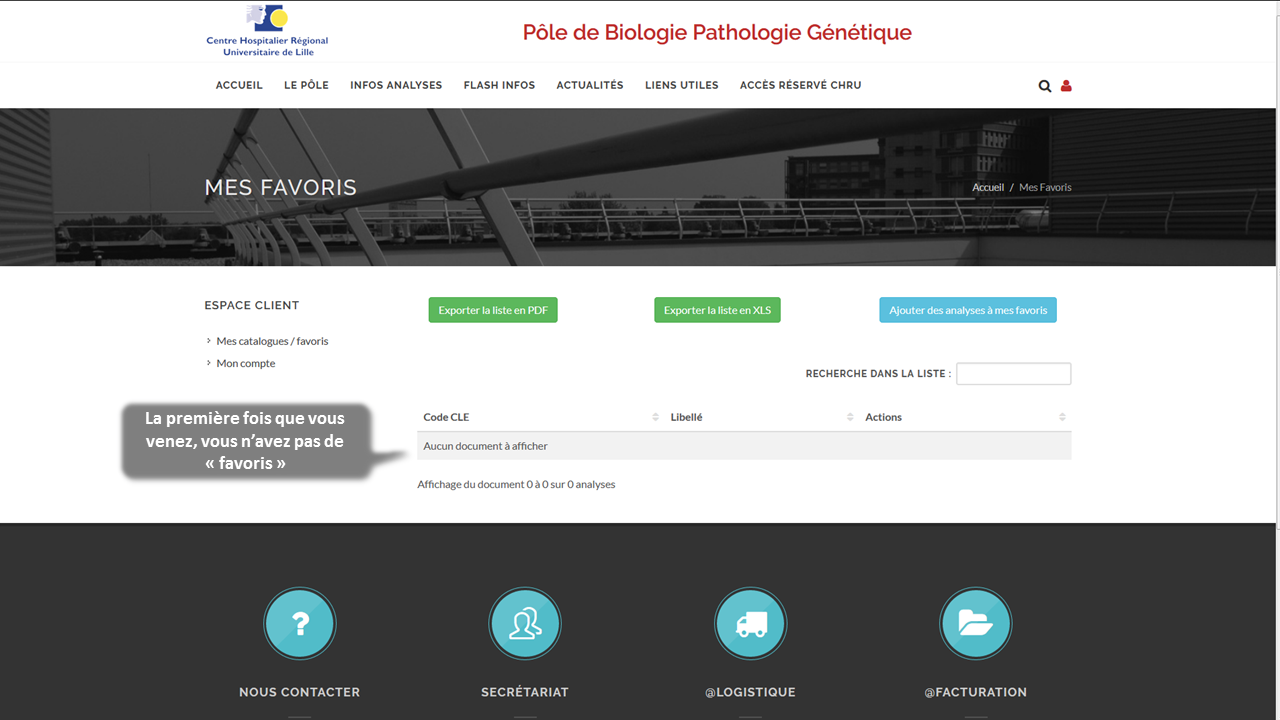This screenshot has height=720, width=1280.
Task: Click the Logistique truck icon
Action: click(750, 623)
